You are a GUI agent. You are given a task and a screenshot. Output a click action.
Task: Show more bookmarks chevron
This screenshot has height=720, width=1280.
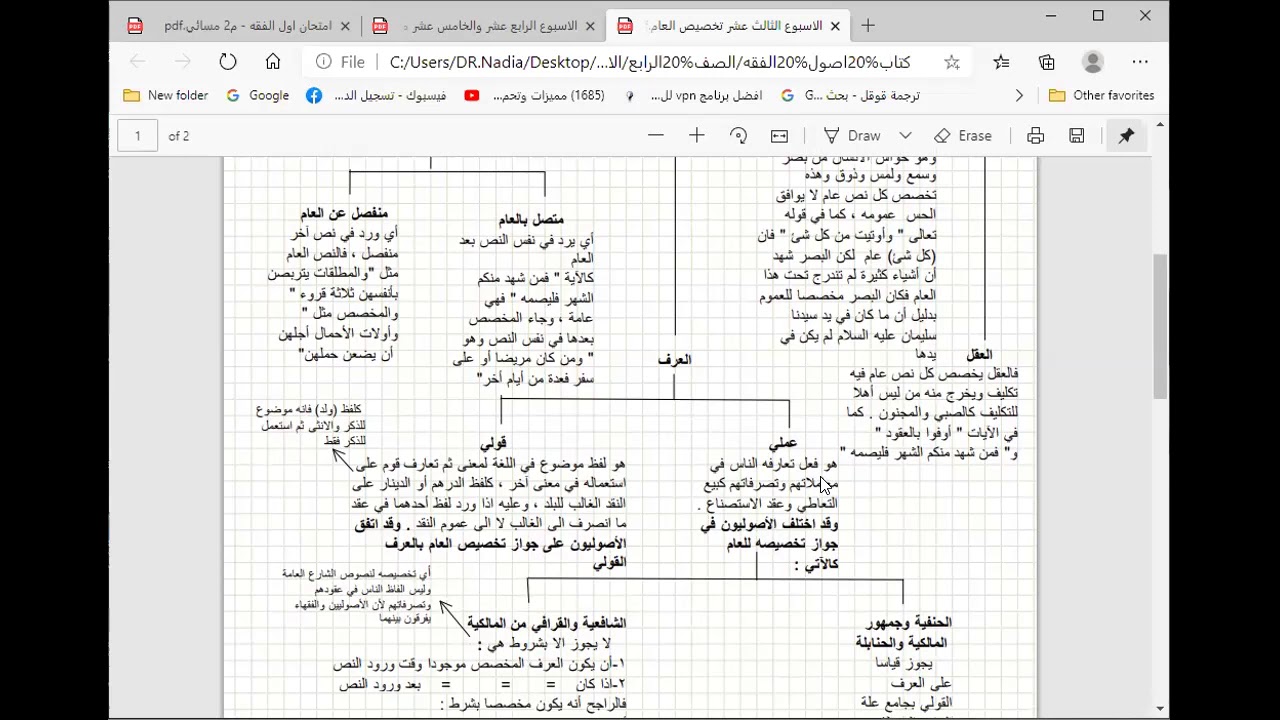tap(1019, 96)
